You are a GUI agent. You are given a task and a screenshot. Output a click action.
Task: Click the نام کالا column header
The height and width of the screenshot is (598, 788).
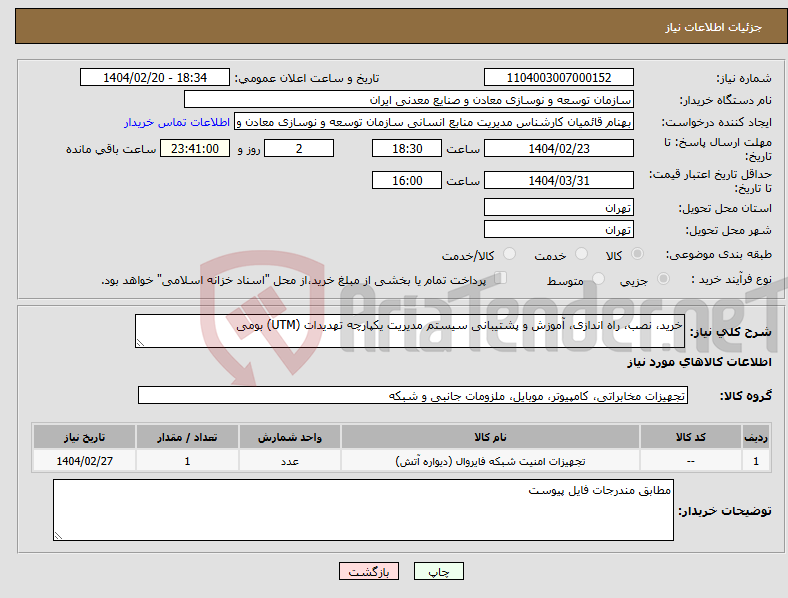490,437
